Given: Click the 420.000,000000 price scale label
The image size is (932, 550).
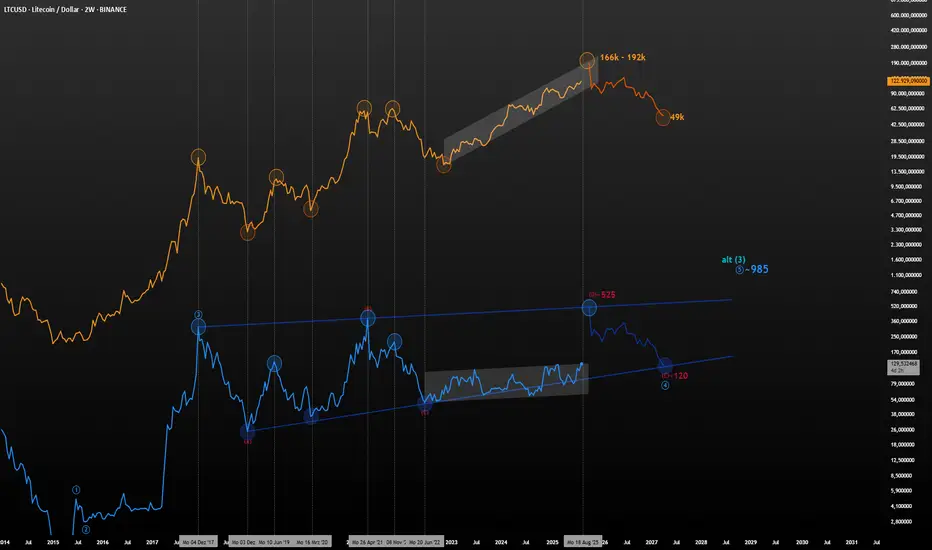Looking at the screenshot, I should click(909, 30).
